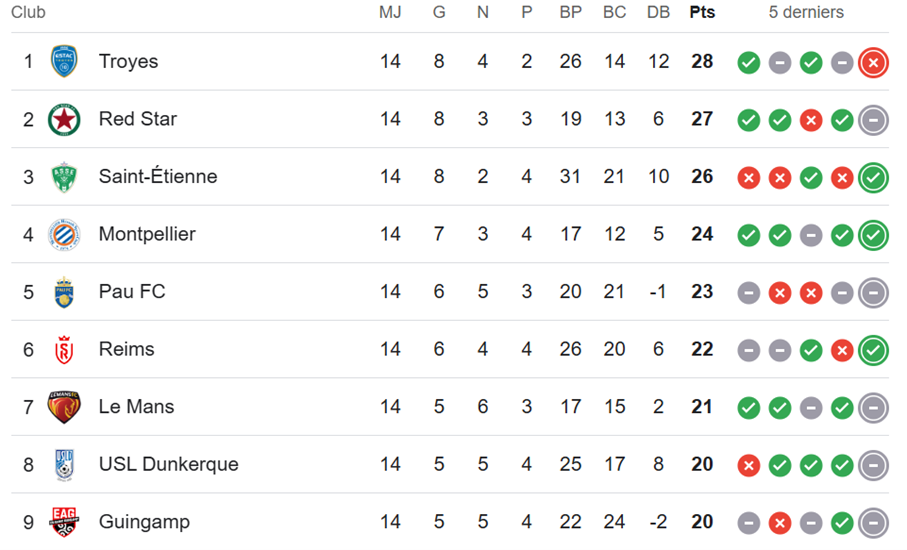The height and width of the screenshot is (550, 907).
Task: Open the Troyes team name link
Action: pos(128,61)
